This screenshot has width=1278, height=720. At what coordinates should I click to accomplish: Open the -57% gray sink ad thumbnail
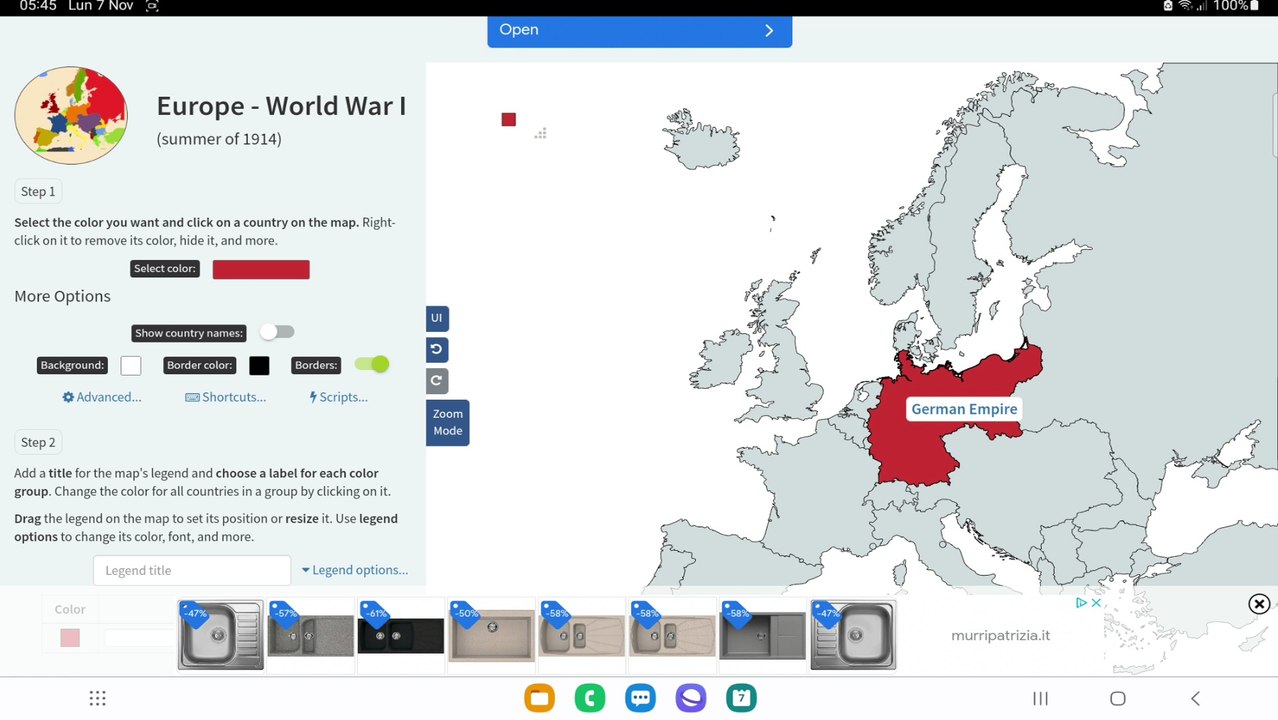point(311,634)
